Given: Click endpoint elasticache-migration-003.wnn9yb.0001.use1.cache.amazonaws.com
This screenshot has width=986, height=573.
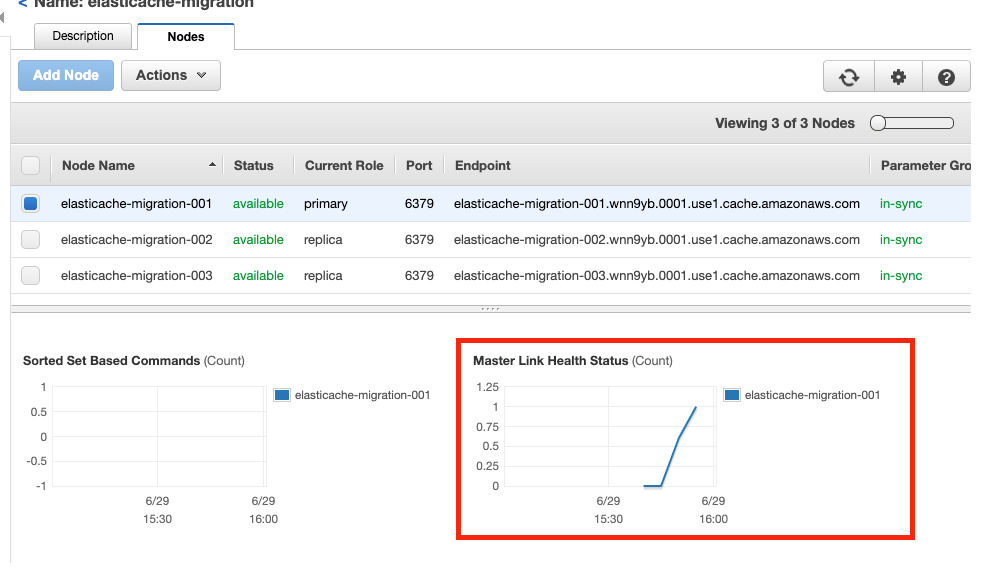Looking at the screenshot, I should click(656, 275).
